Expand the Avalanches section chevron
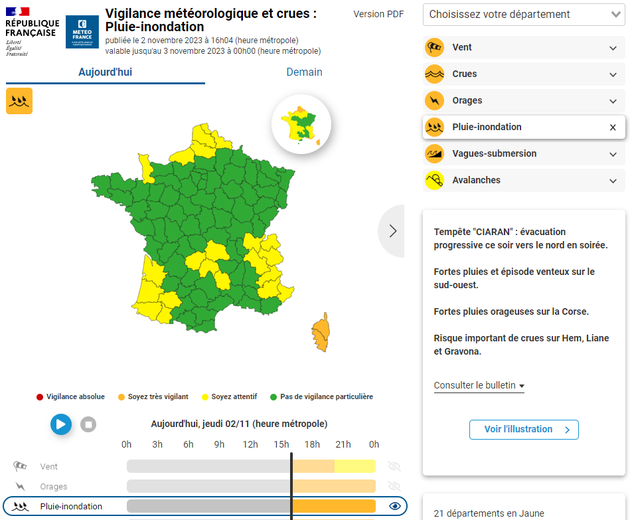 coord(613,181)
